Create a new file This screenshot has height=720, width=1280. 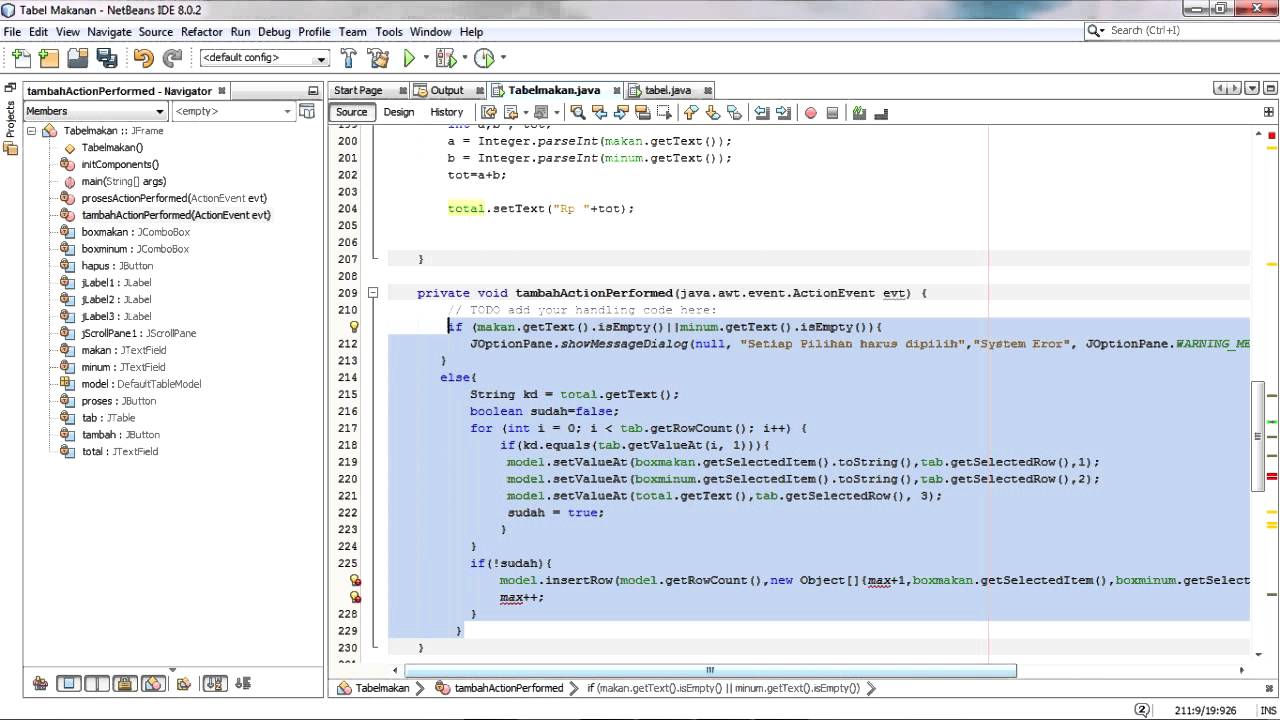21,58
